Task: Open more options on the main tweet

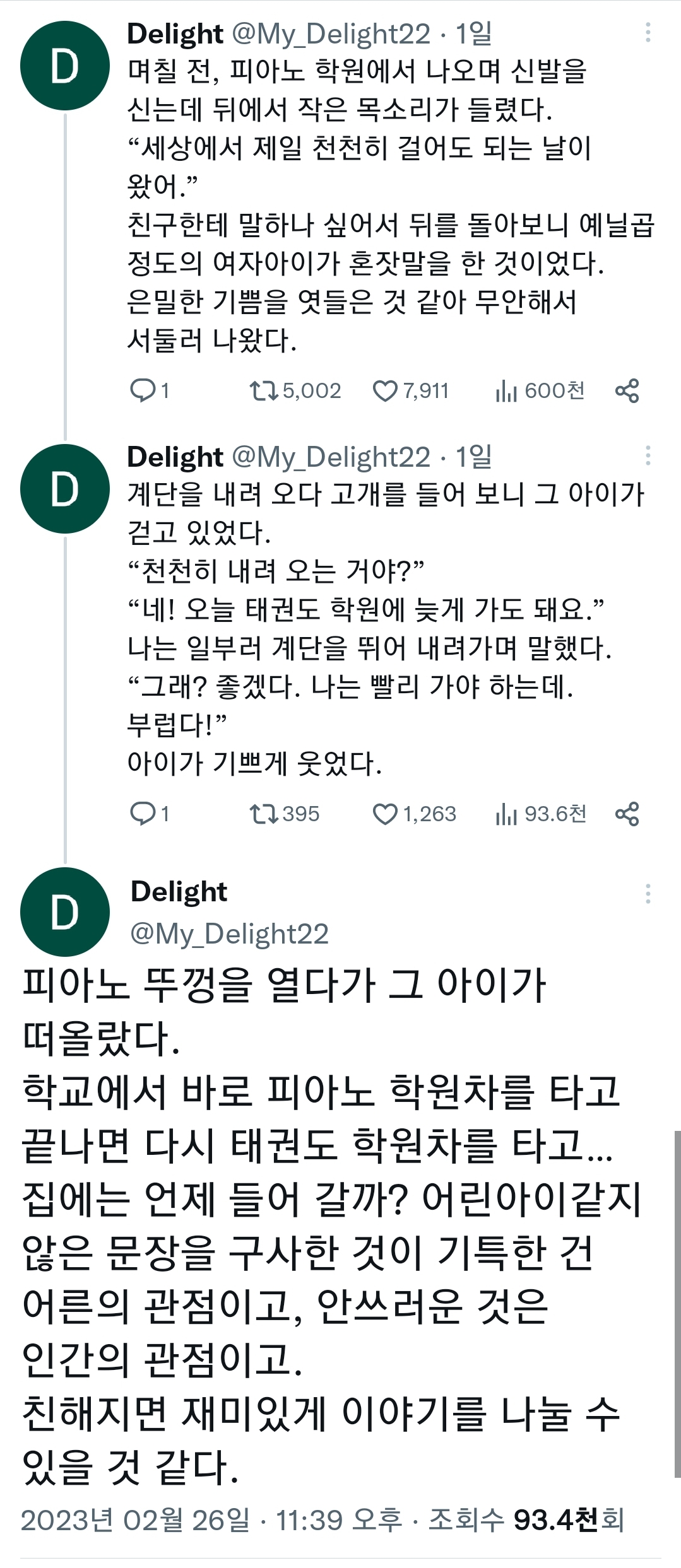Action: (x=648, y=894)
